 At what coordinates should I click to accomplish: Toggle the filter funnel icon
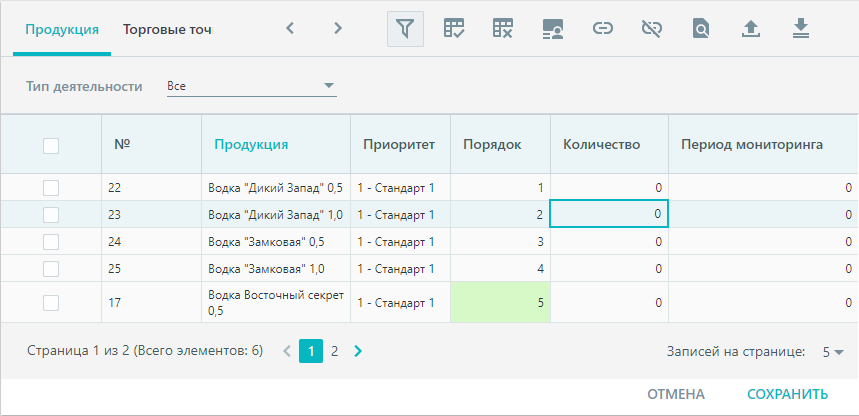click(405, 29)
